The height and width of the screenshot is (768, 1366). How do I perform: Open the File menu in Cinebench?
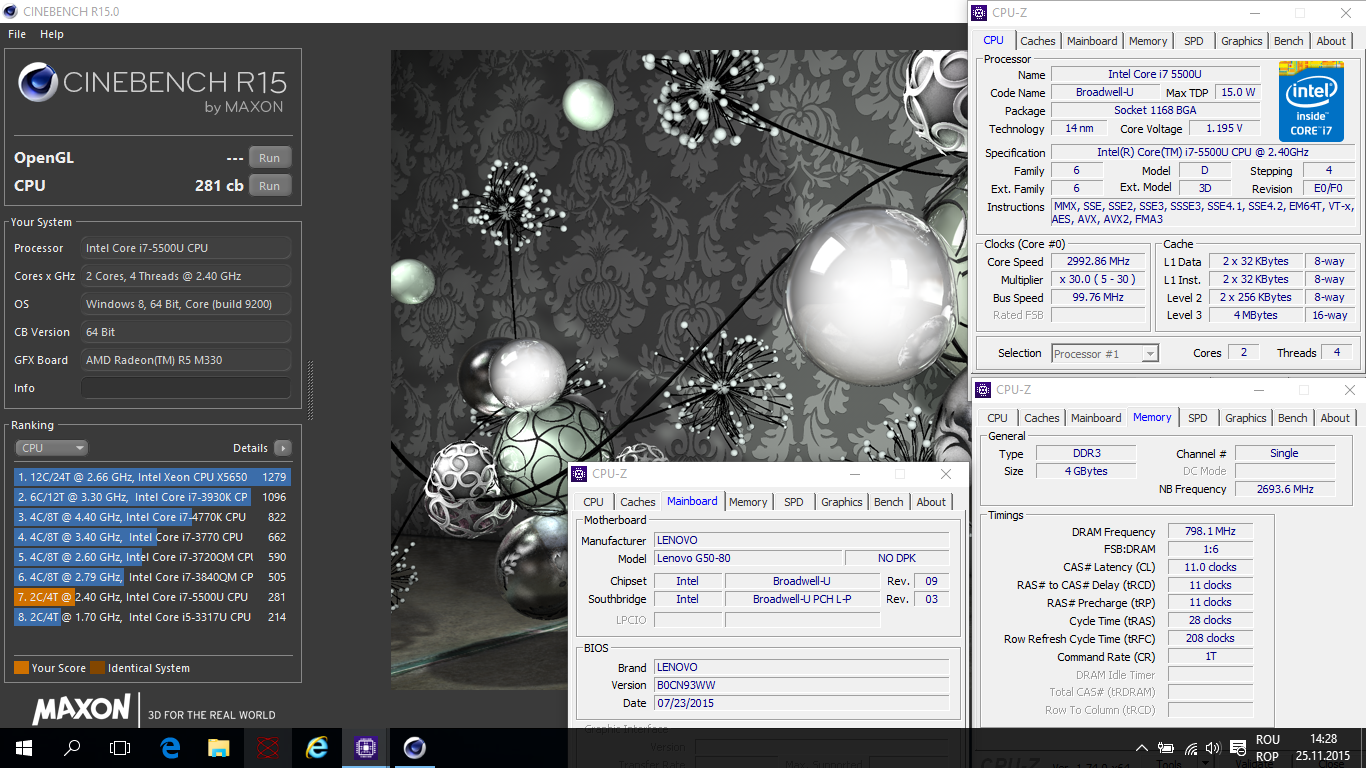click(x=17, y=34)
